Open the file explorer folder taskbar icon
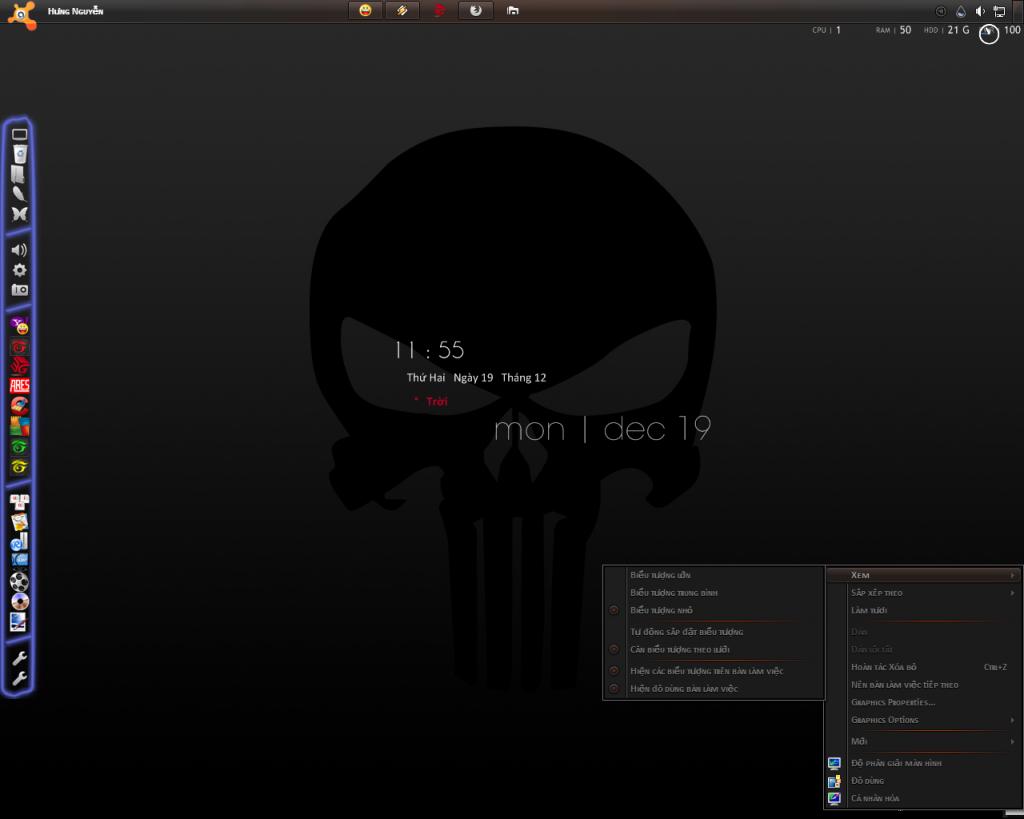Screen dimensions: 1024x819 click(x=513, y=10)
